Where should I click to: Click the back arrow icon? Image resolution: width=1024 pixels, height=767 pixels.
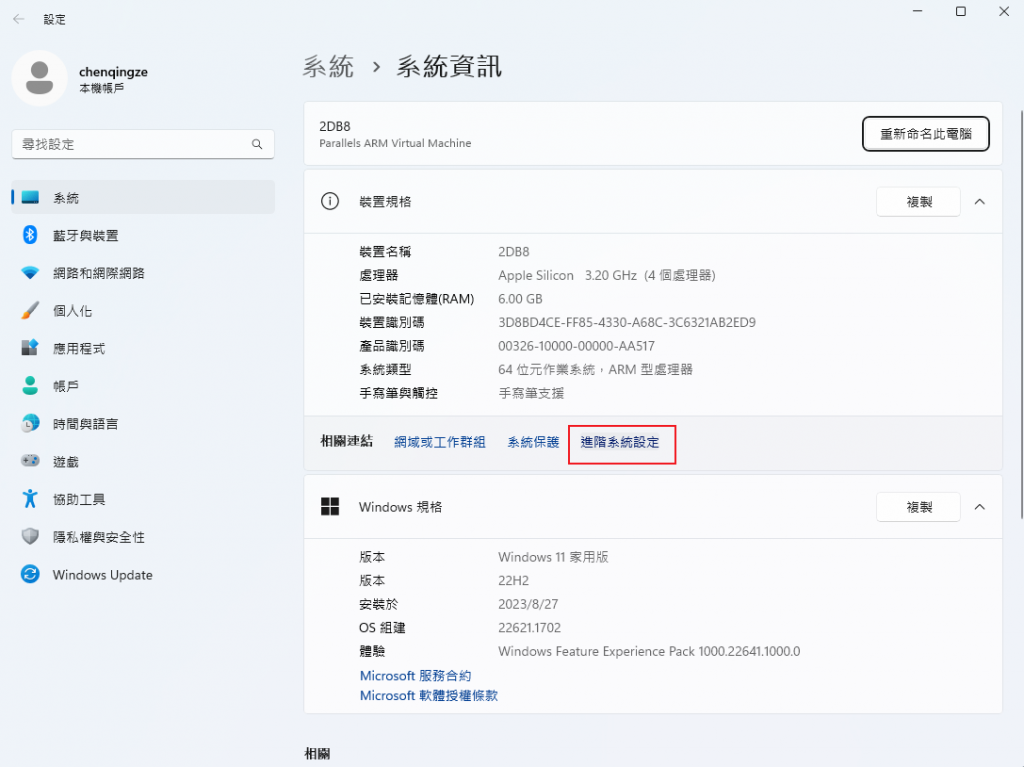(x=18, y=19)
